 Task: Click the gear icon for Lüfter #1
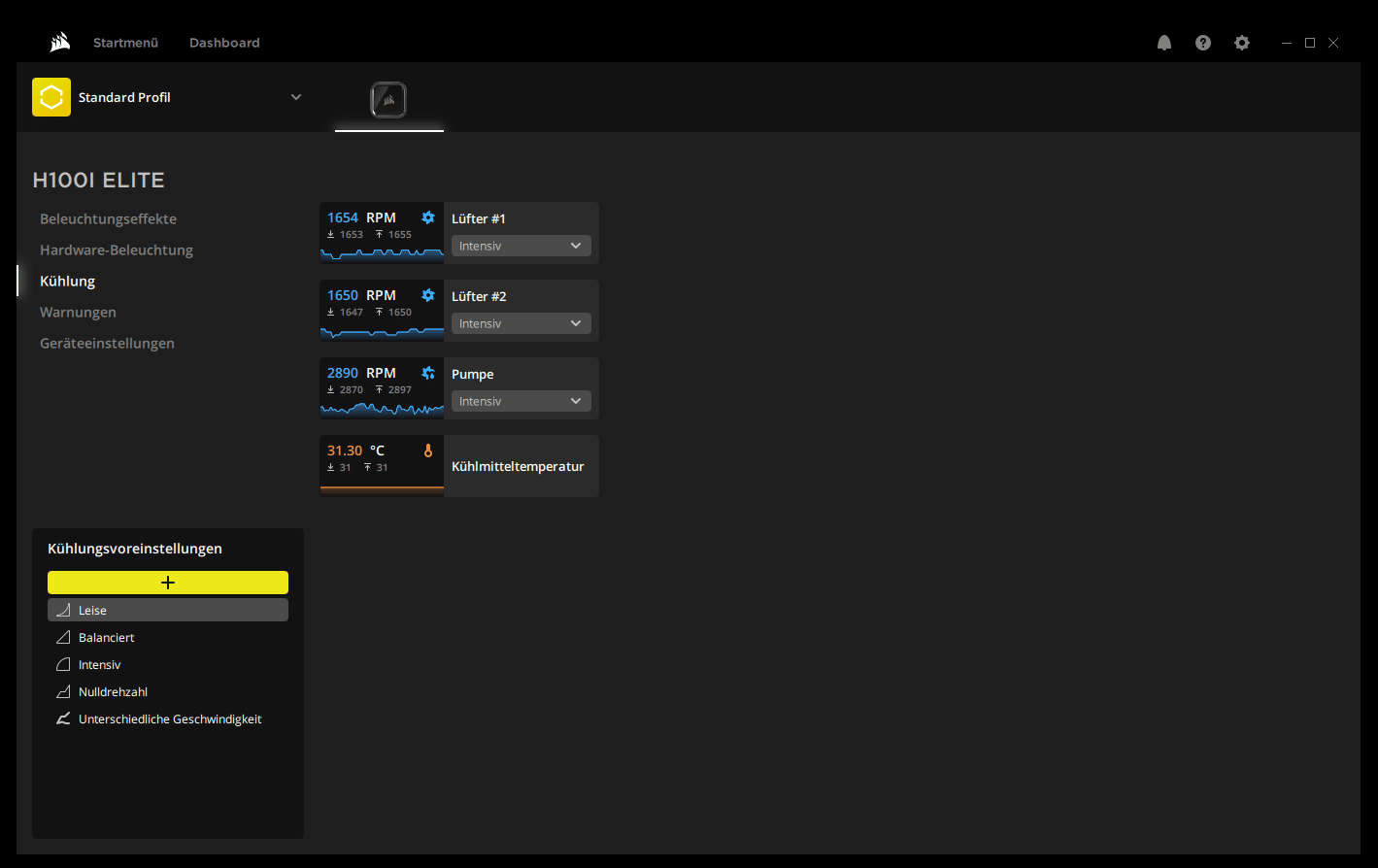click(x=428, y=217)
